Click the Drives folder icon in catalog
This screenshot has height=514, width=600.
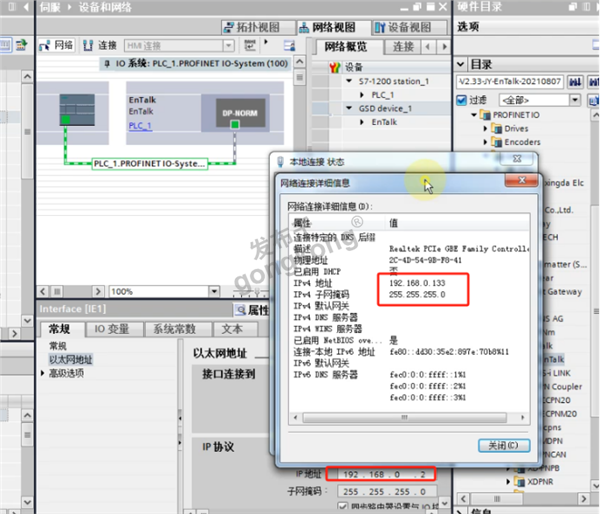pos(496,128)
